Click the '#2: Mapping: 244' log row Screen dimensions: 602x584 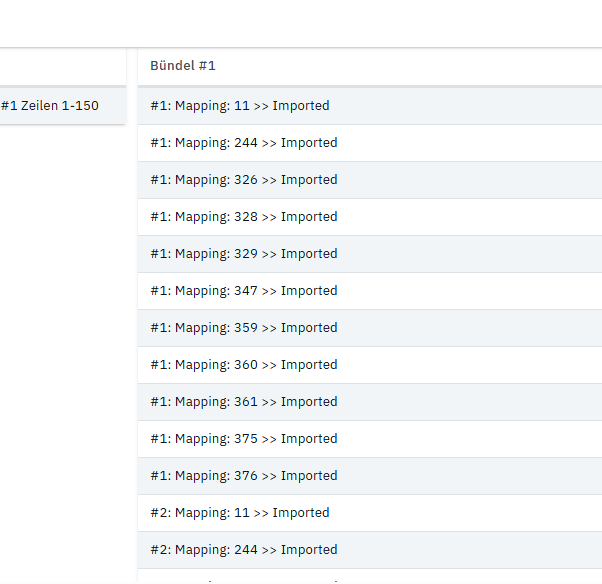[x=244, y=550]
